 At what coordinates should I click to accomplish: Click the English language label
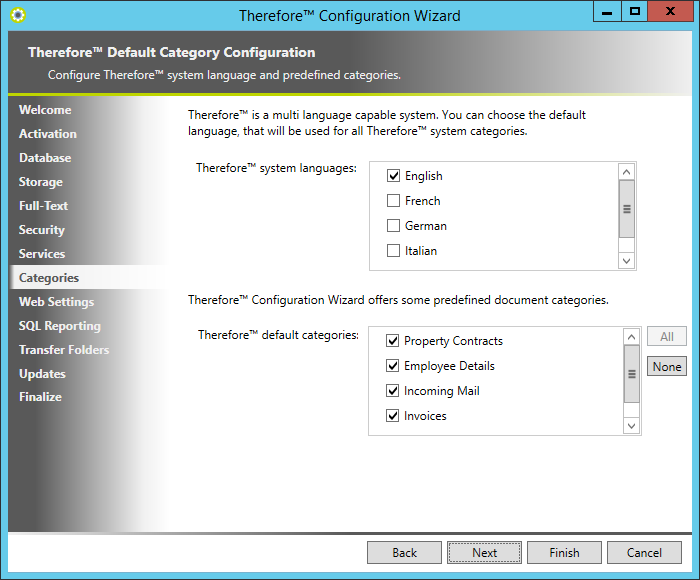point(424,176)
